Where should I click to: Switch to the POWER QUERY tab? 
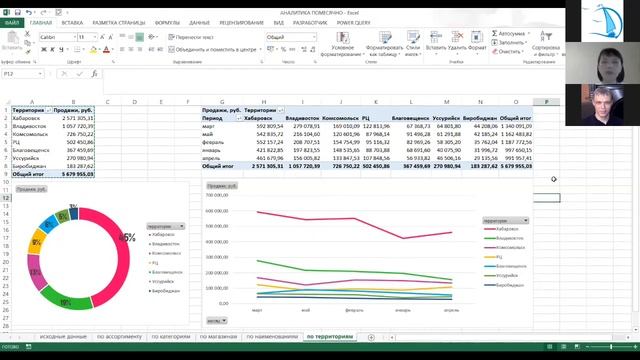[353, 23]
